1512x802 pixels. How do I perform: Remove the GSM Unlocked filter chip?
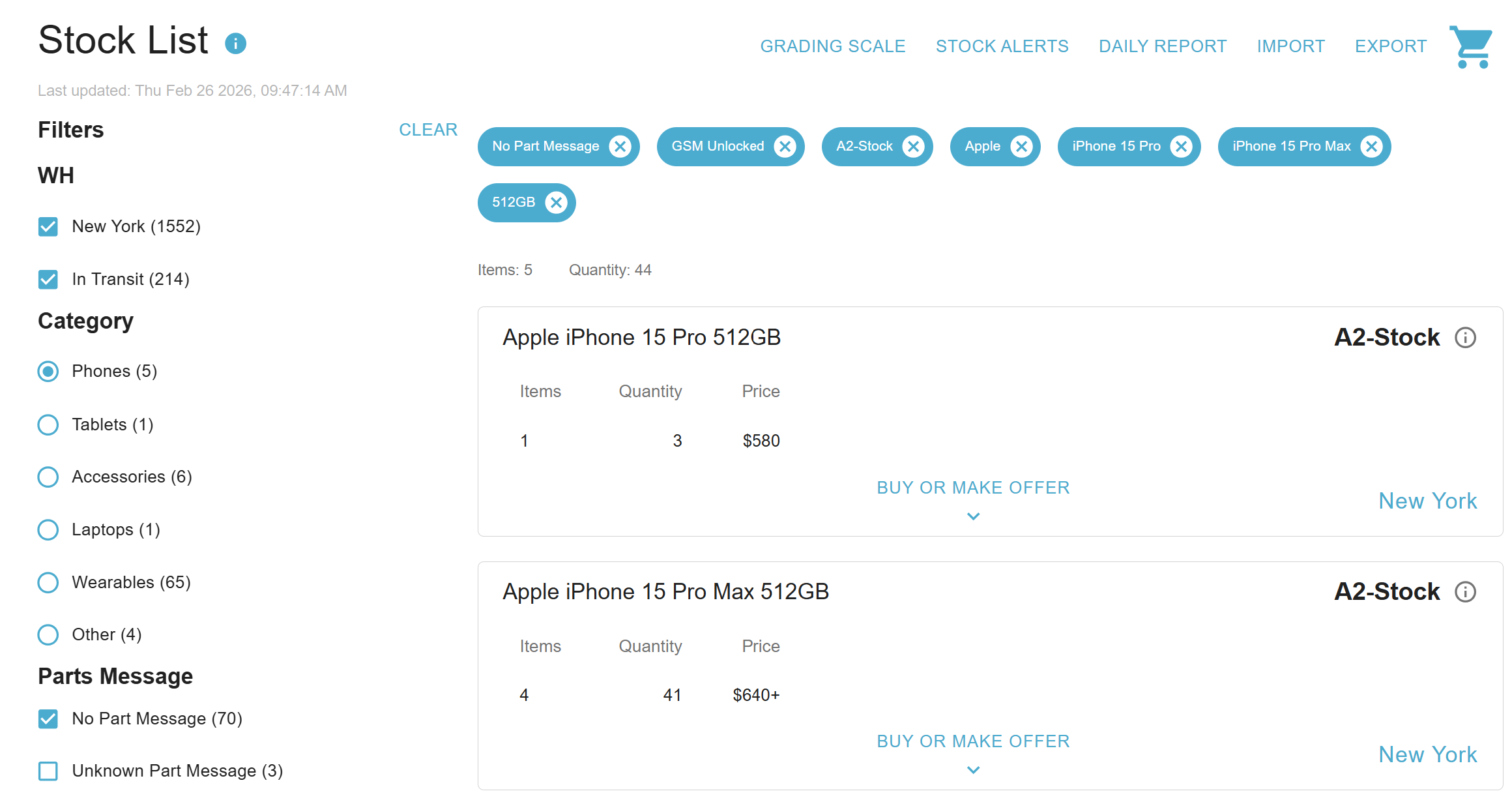coord(785,147)
